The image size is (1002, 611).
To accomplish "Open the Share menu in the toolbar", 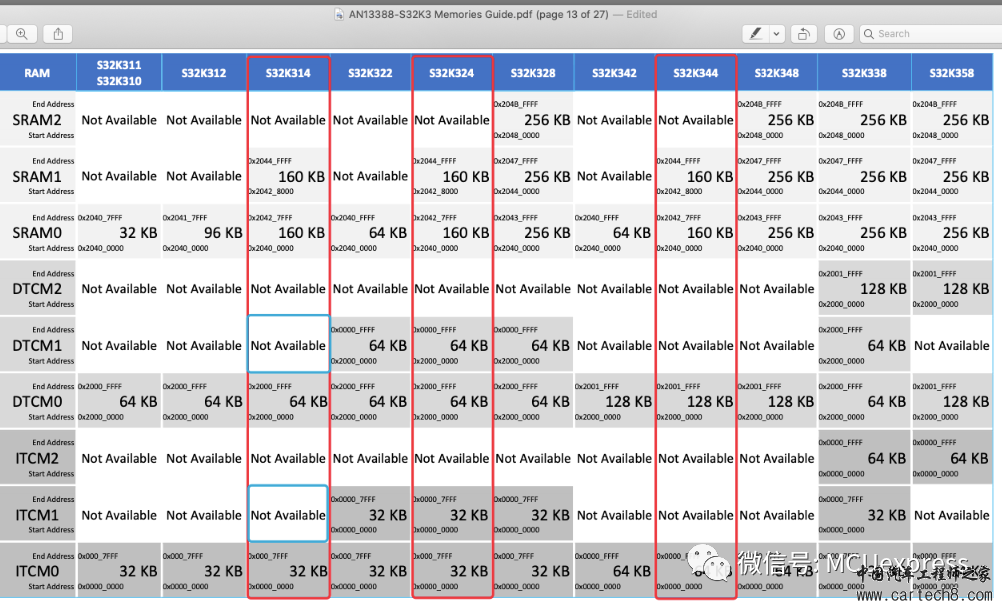I will point(58,34).
